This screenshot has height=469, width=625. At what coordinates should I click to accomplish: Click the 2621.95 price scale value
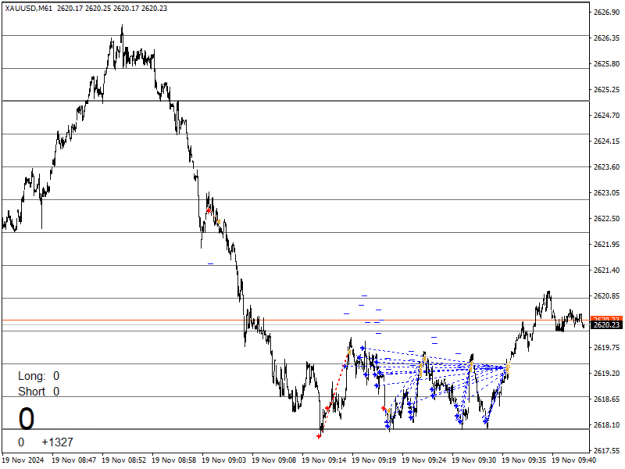coord(606,244)
